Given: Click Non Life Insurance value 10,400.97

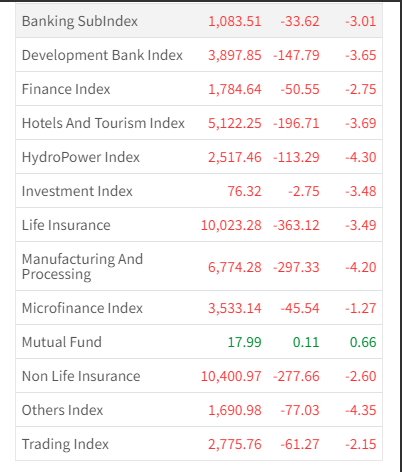Looking at the screenshot, I should pyautogui.click(x=231, y=376).
